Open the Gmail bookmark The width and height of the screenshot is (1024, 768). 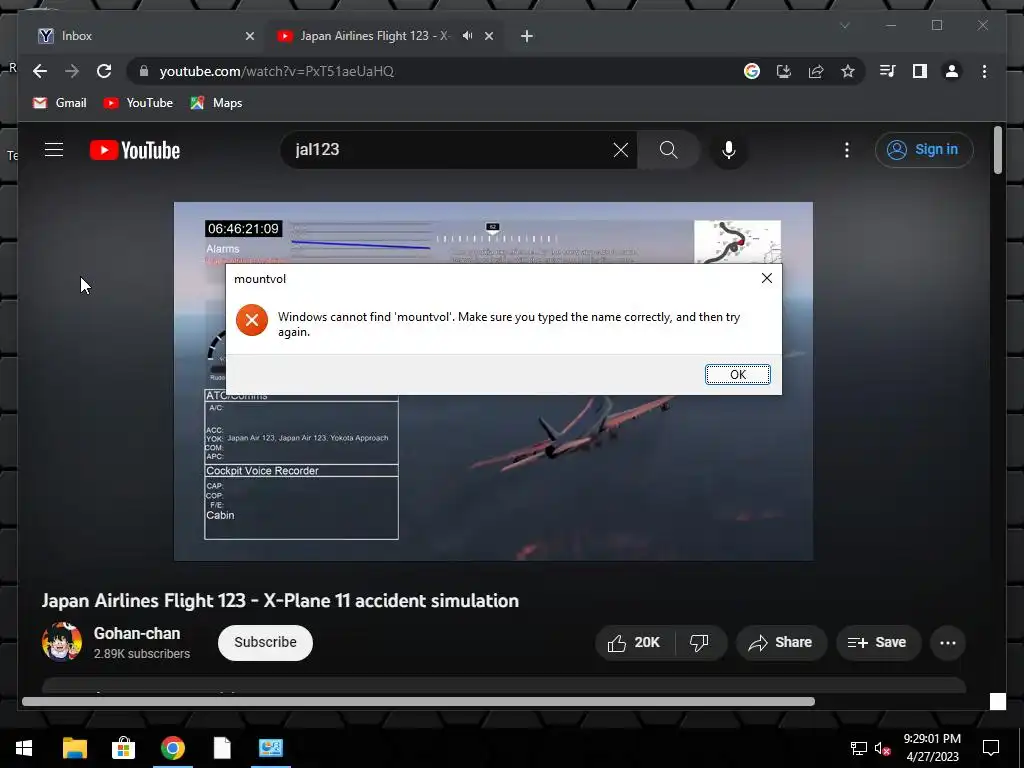59,103
